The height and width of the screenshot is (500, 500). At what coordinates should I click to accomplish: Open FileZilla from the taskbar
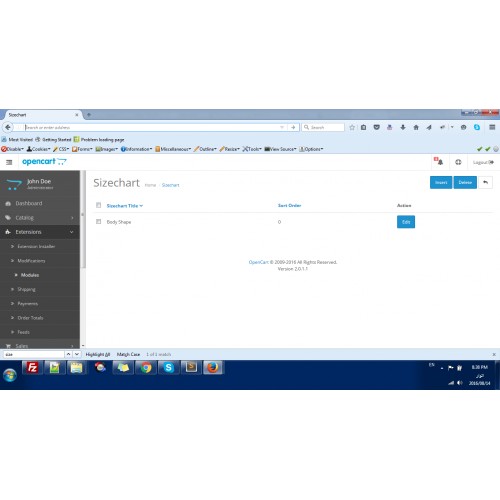click(x=32, y=368)
